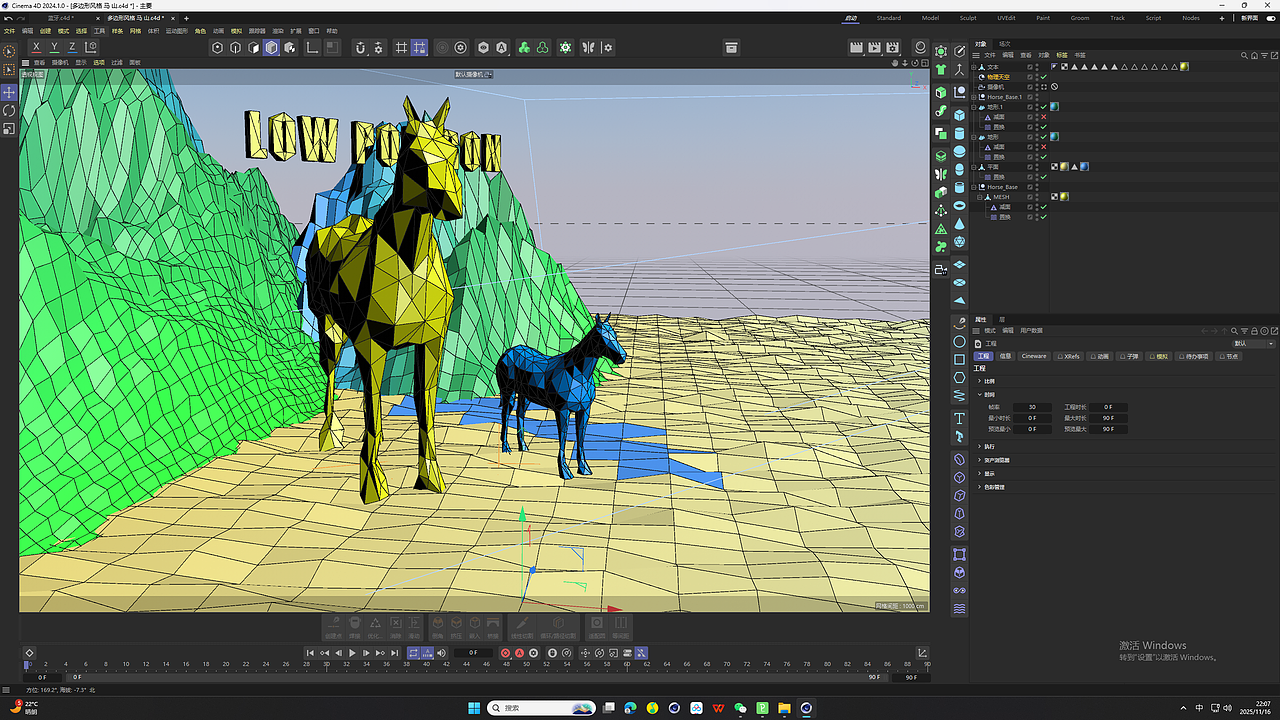The width and height of the screenshot is (1280, 720).
Task: Open the 文件 menu in main menu bar
Action: tap(10, 31)
